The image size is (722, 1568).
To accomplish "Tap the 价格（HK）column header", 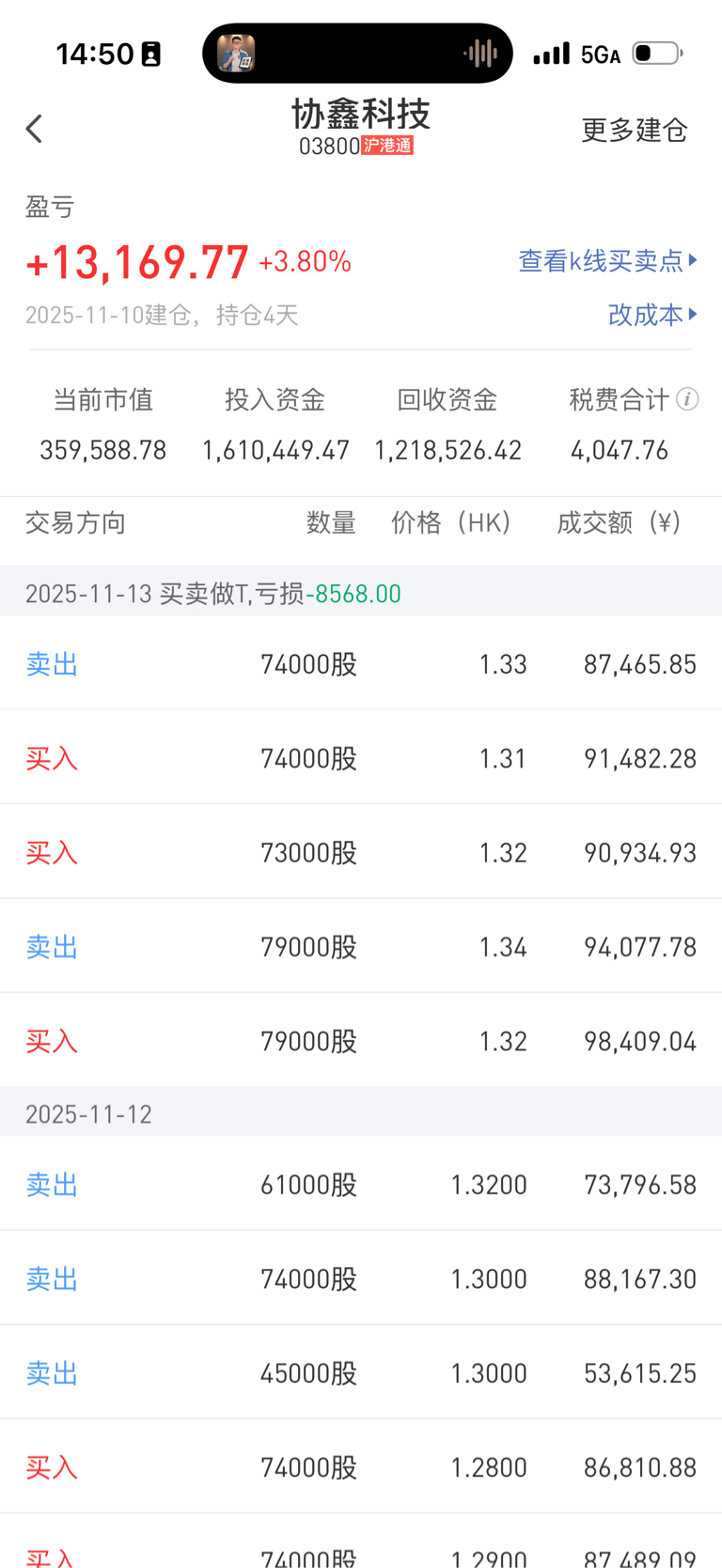I will coord(451,522).
